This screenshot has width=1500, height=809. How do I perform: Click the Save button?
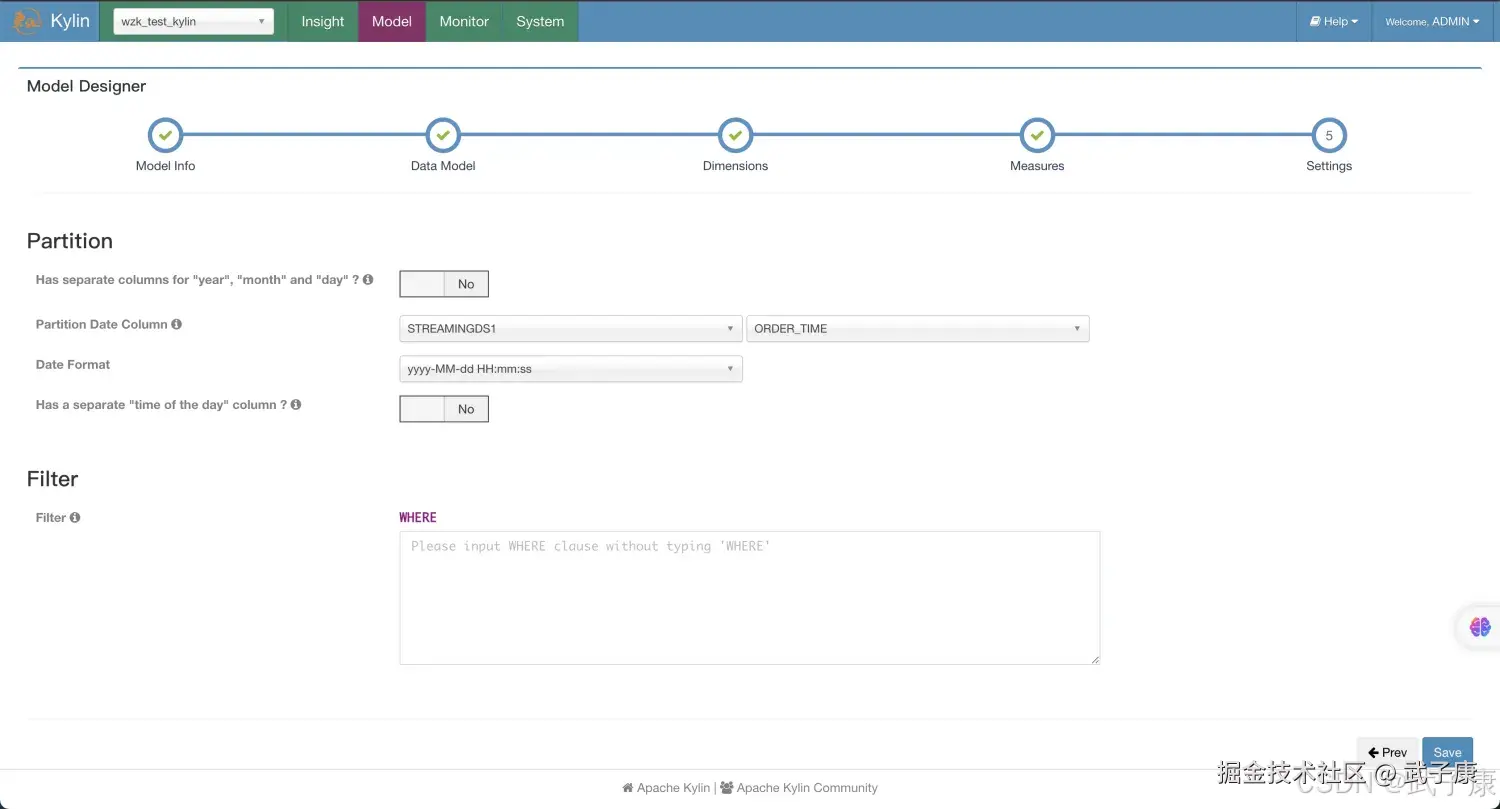click(1447, 751)
